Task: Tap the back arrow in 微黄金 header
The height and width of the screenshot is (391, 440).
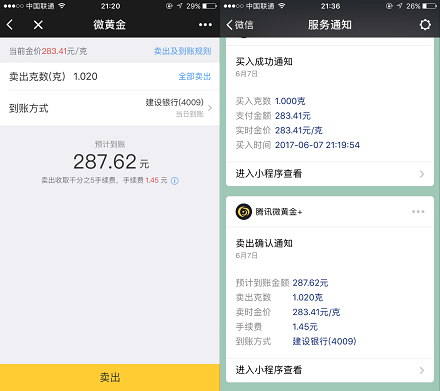Action: [x=10, y=25]
